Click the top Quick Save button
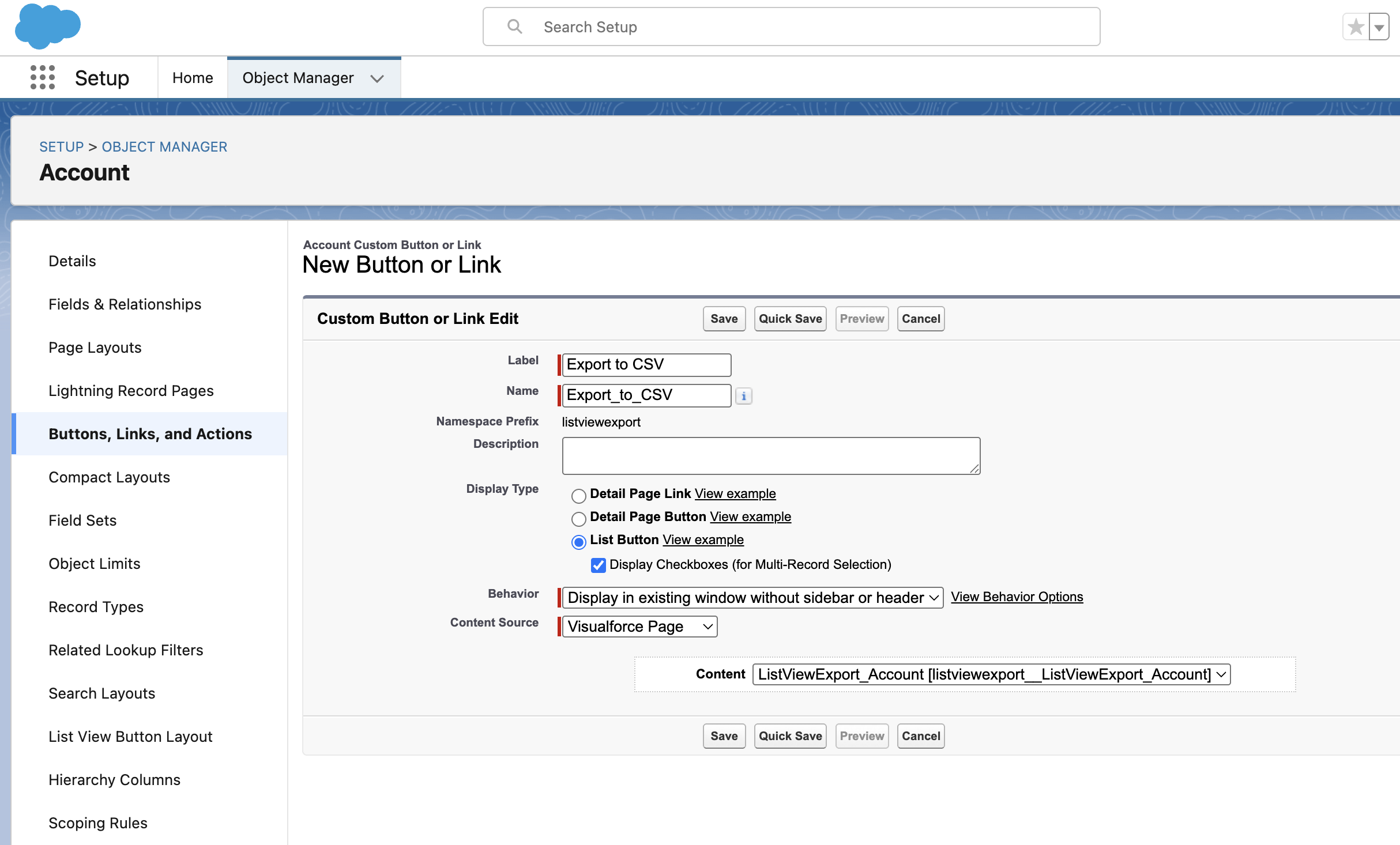Viewport: 1400px width, 845px height. click(x=791, y=319)
